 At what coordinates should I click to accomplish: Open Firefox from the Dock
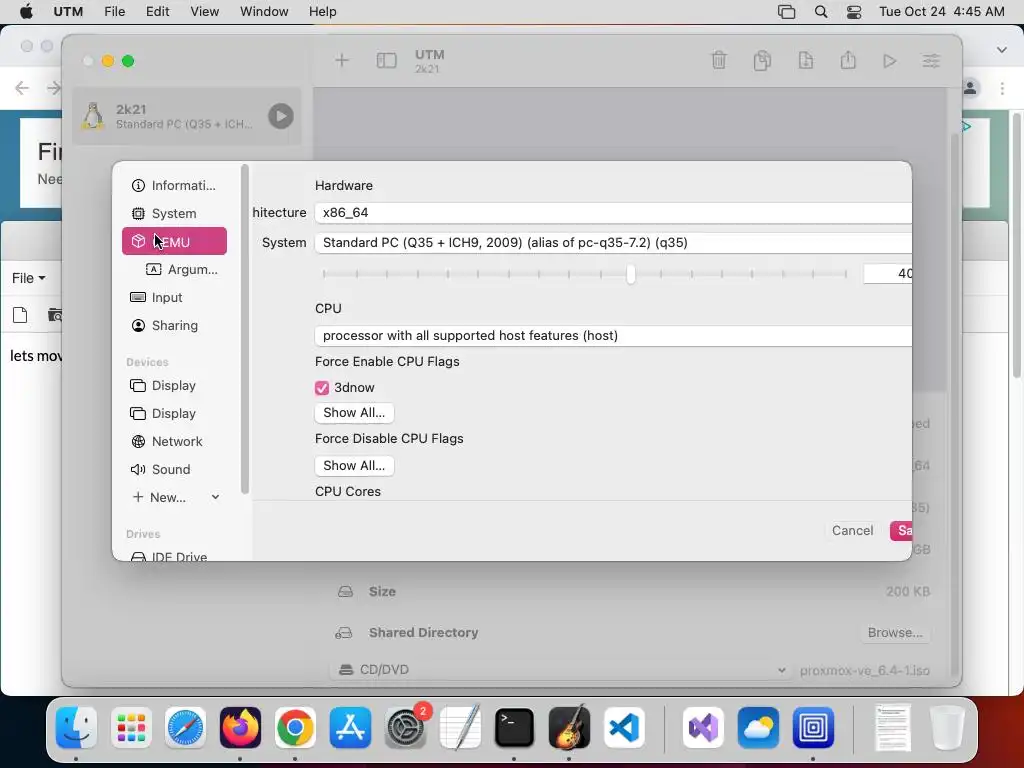pos(240,727)
